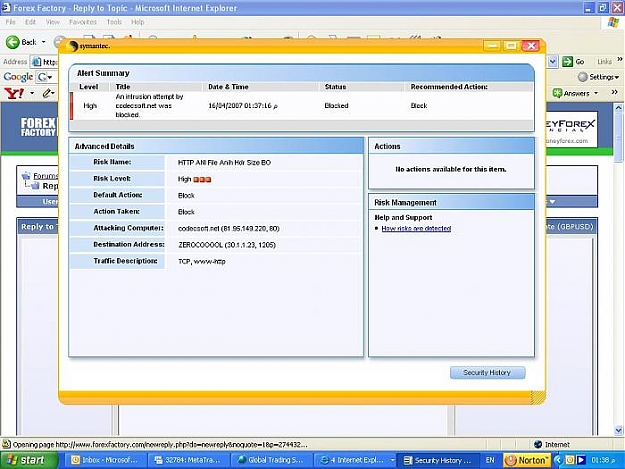Select the Level column header
This screenshot has width=625, height=469.
tap(88, 87)
